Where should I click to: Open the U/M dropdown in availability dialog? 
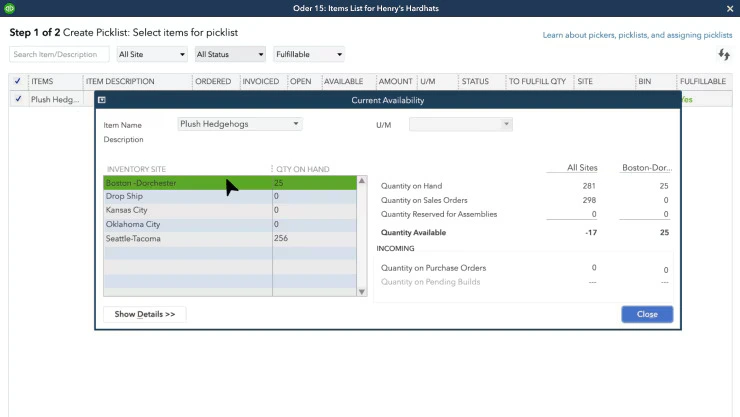point(461,125)
